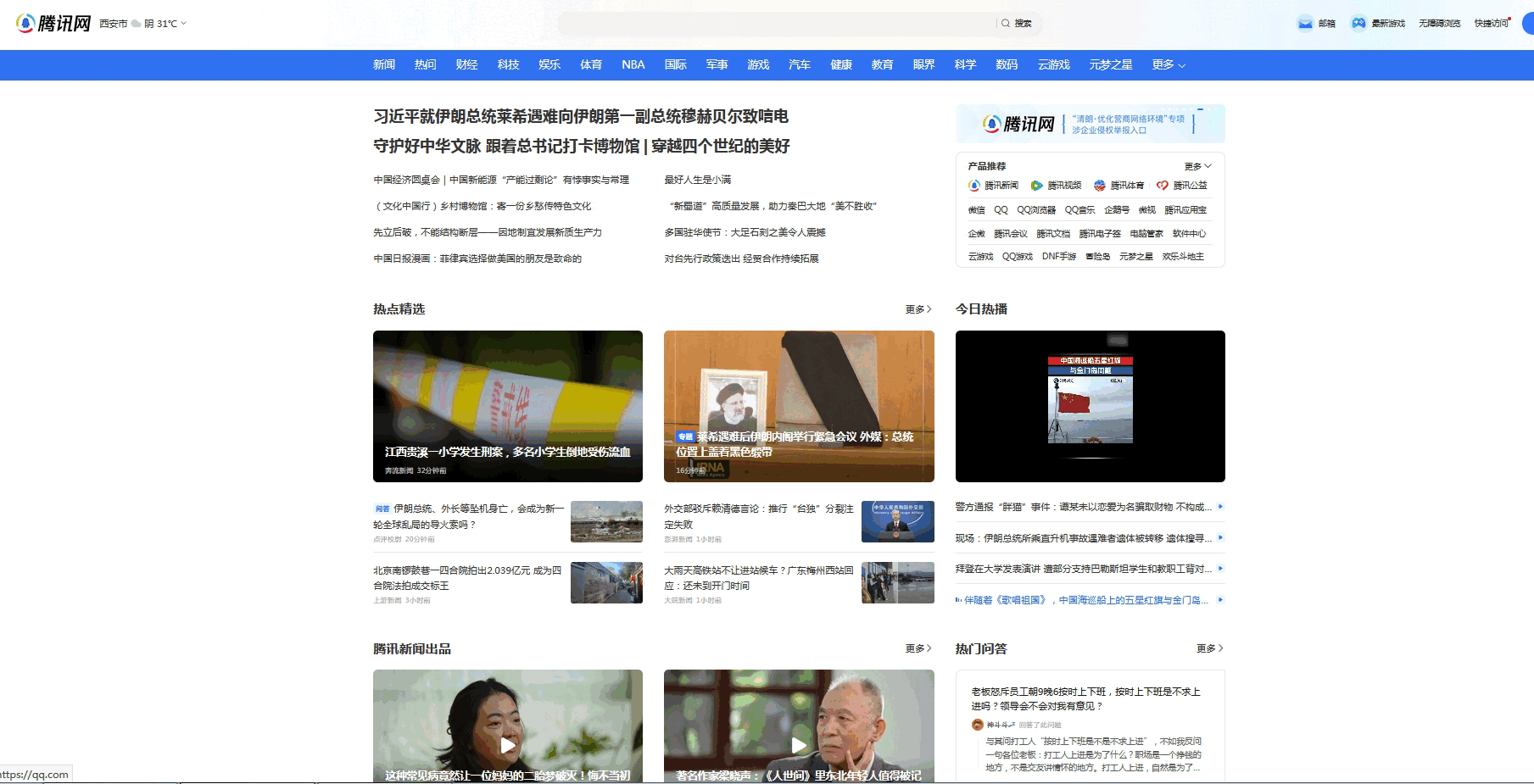Play the 著名作家梁晓声 video play button

(799, 745)
